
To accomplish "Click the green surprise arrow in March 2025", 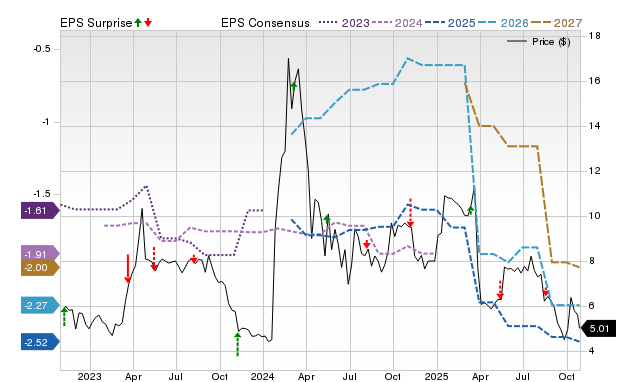I will [470, 210].
